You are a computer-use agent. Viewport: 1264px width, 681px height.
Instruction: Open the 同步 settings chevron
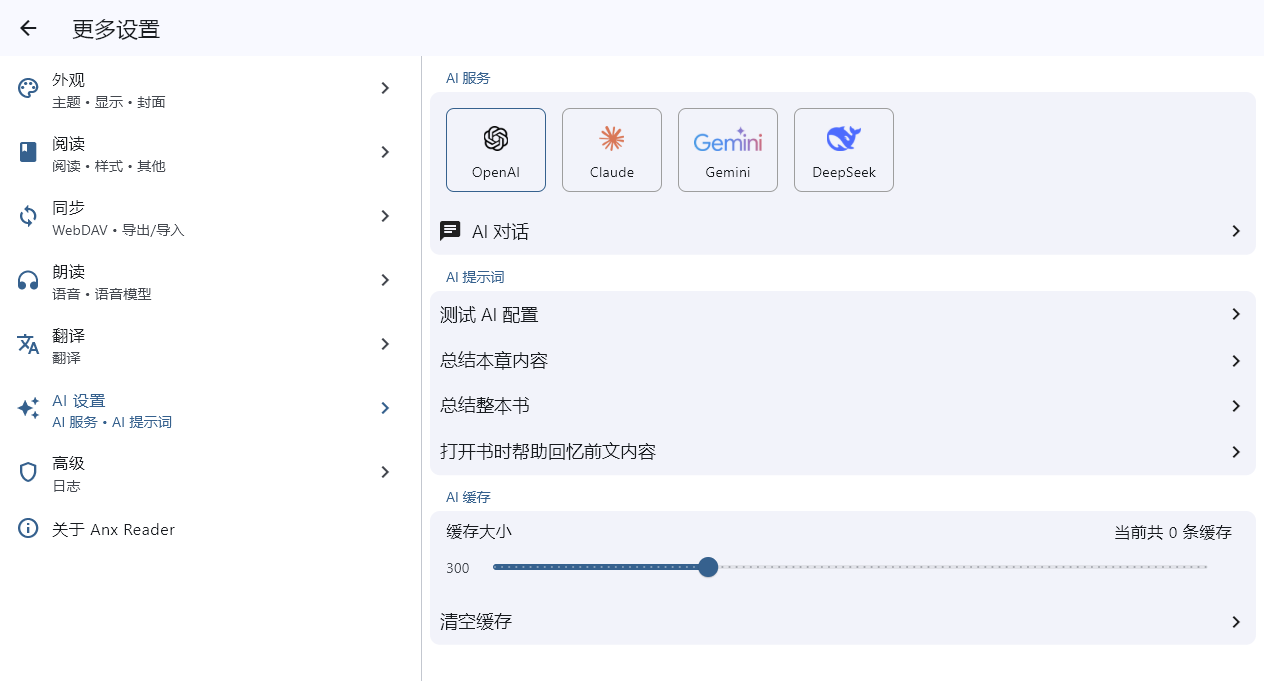[x=385, y=216]
